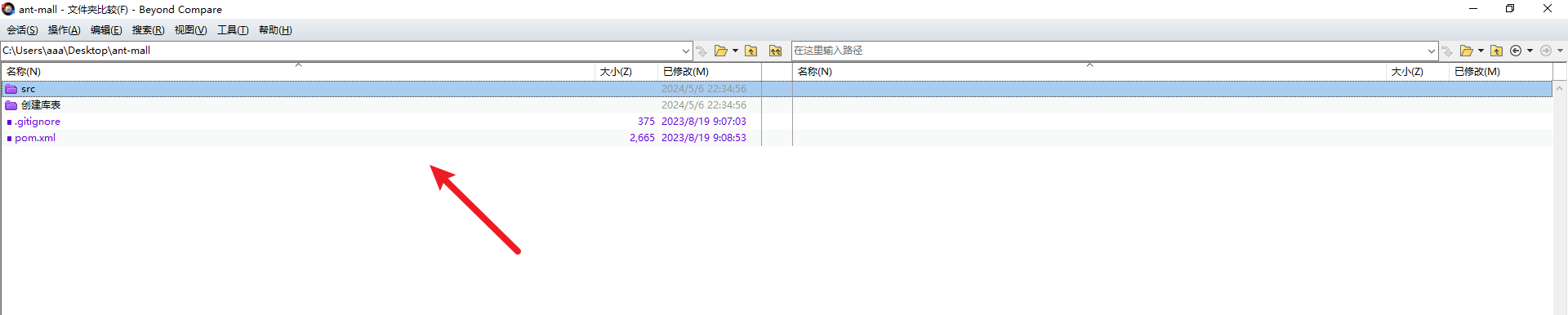Open the left browse-folder dropdown arrow
This screenshot has height=315, width=1568.
[735, 51]
